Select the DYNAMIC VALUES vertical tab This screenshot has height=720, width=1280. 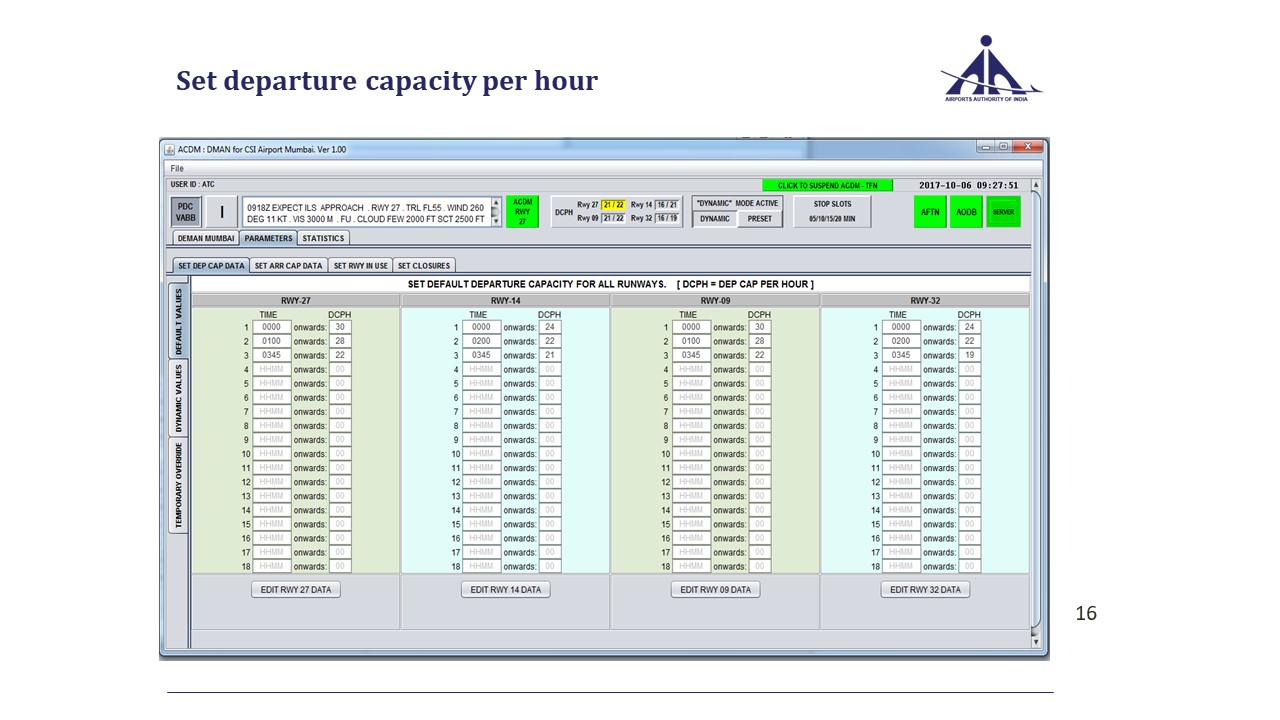tap(178, 398)
